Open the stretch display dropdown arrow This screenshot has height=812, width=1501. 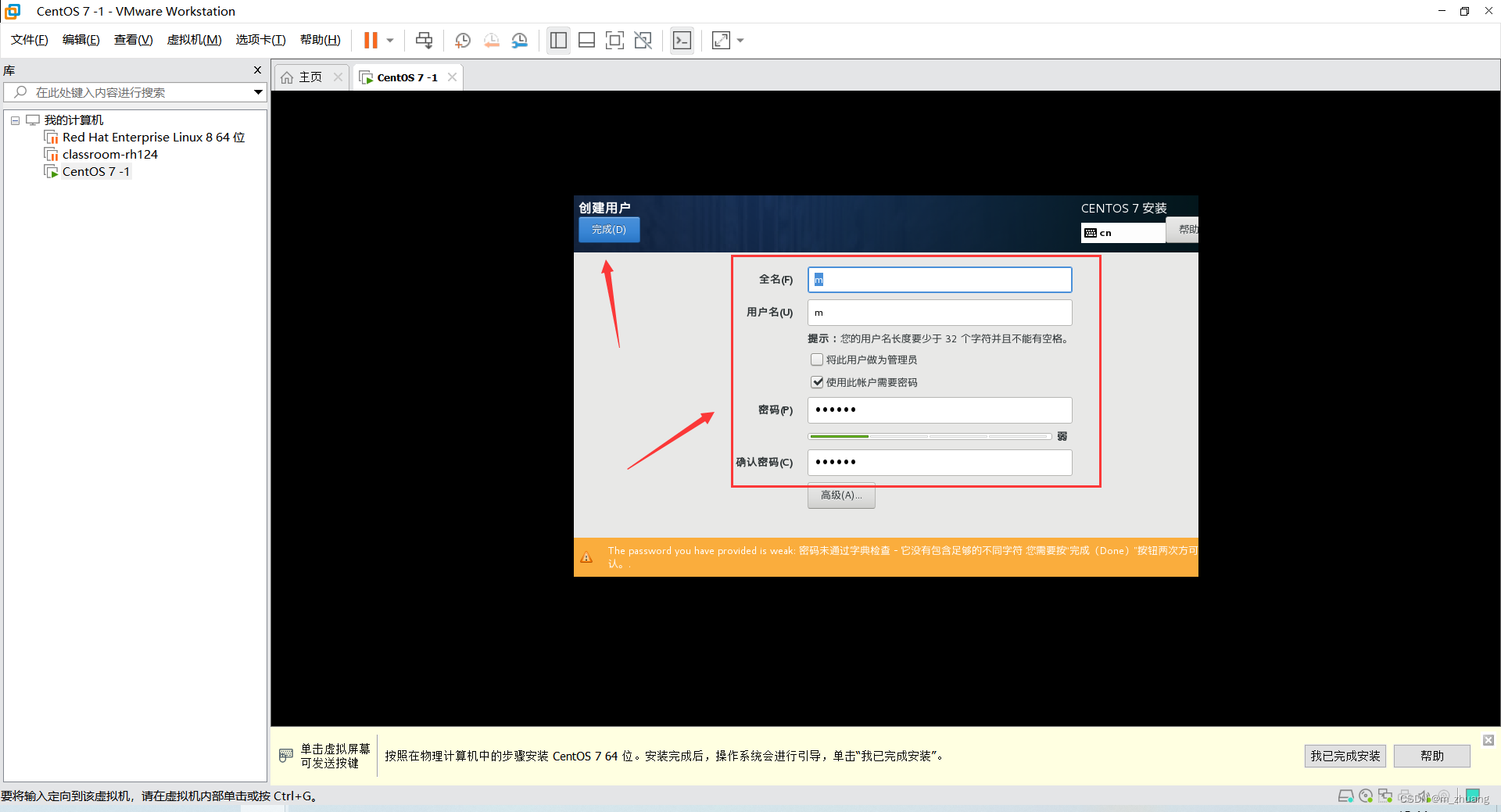[740, 41]
